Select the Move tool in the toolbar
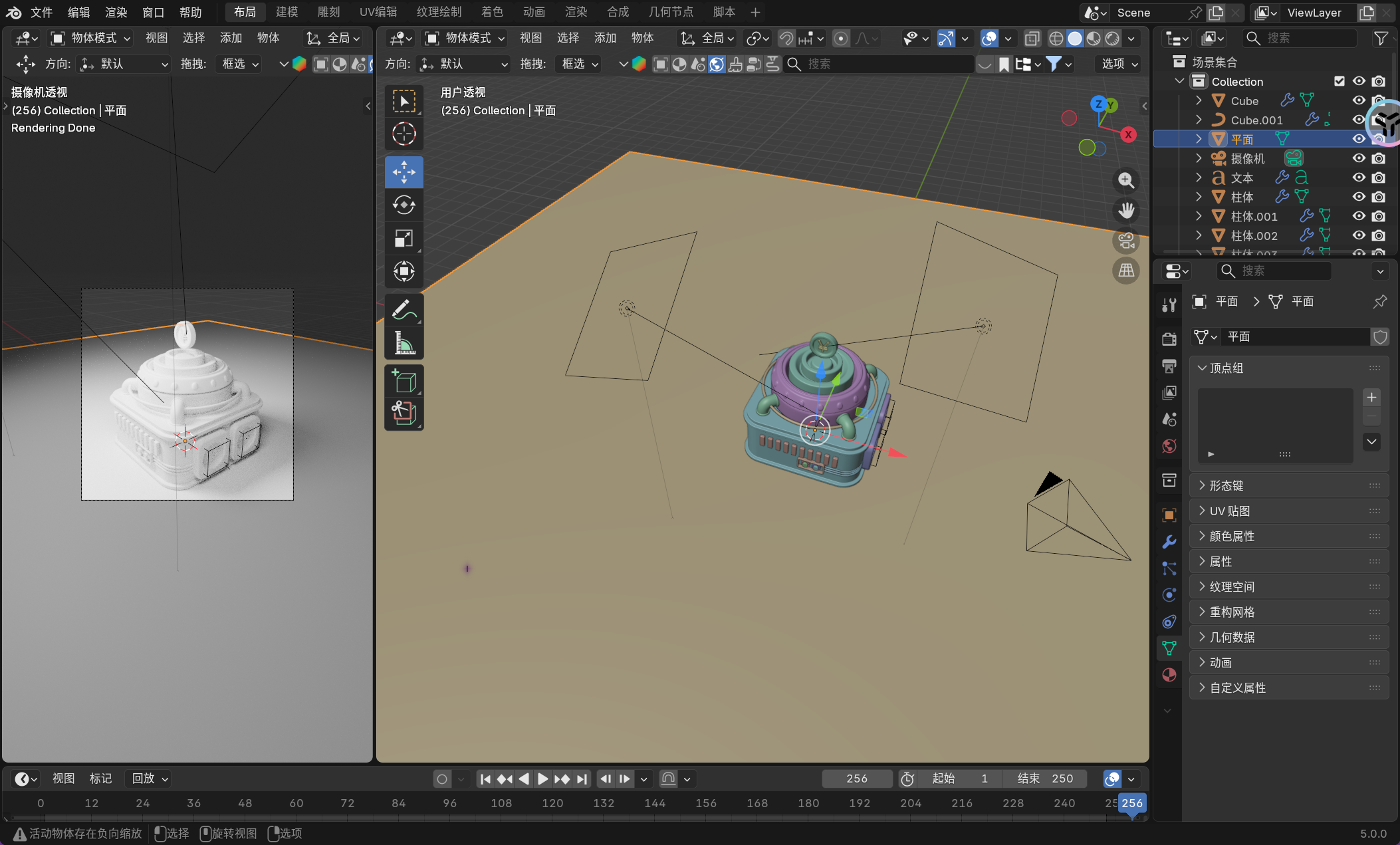Viewport: 1400px width, 845px height. (x=404, y=172)
